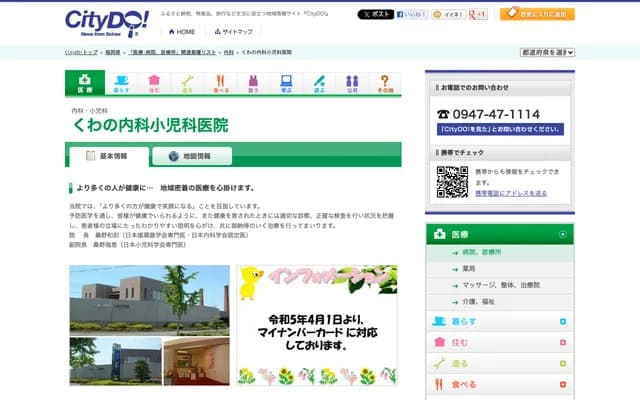
Task: Click the information banner about マイナンバーカード
Action: pyautogui.click(x=317, y=325)
